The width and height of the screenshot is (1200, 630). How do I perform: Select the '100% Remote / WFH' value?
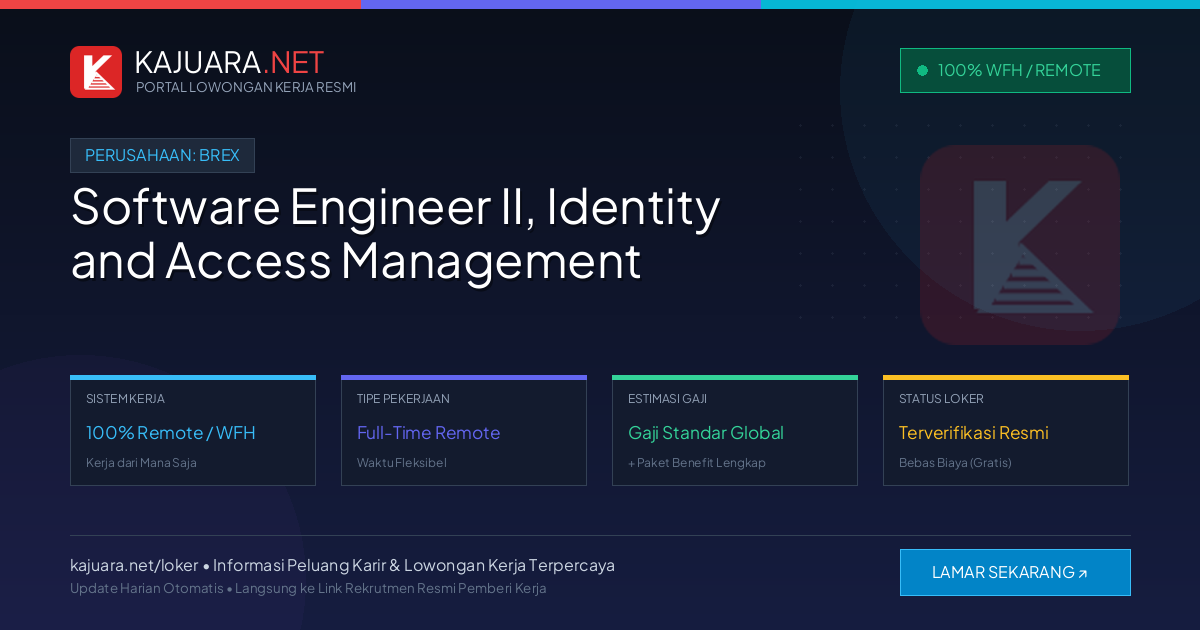(171, 433)
